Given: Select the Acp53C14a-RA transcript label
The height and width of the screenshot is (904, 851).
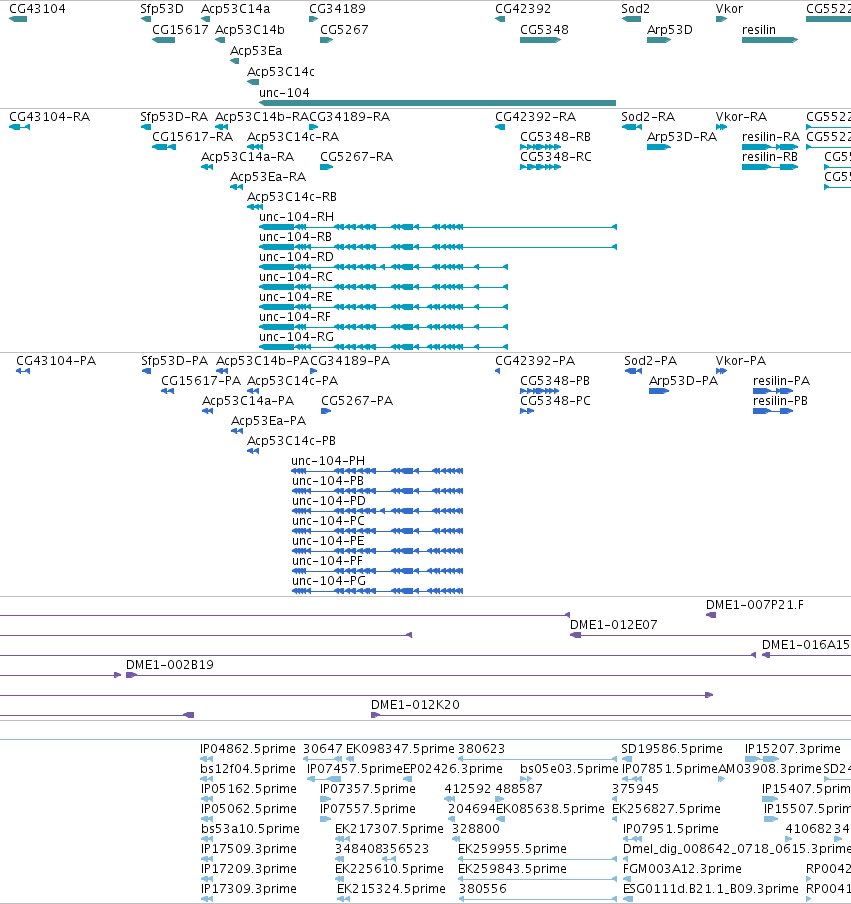Looking at the screenshot, I should pyautogui.click(x=247, y=157).
